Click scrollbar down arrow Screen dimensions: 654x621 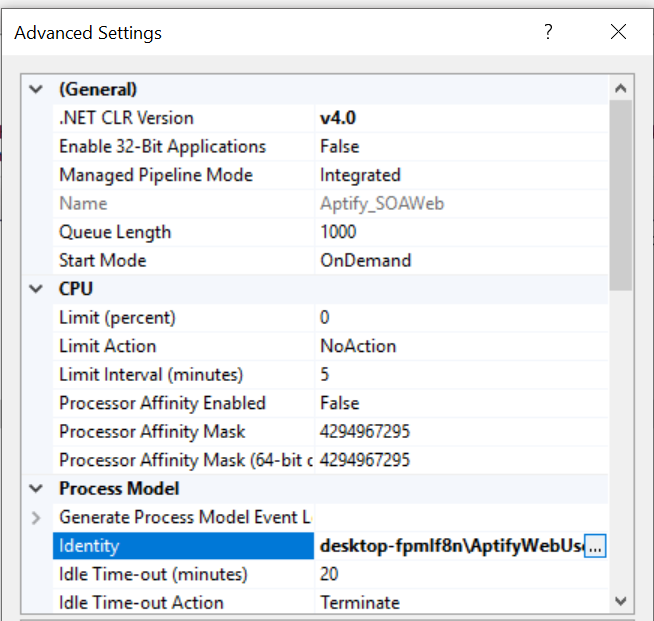620,601
